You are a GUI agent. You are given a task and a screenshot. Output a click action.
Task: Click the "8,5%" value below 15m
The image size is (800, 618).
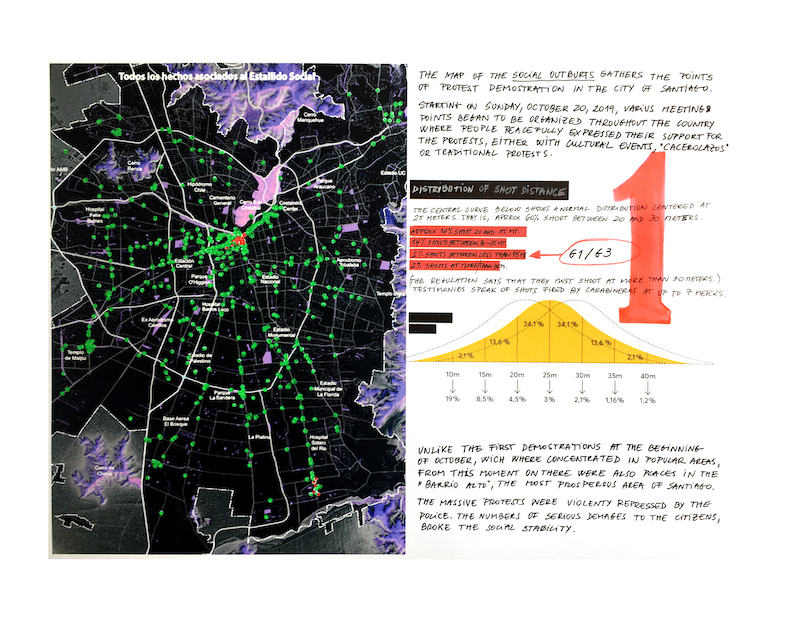click(485, 399)
